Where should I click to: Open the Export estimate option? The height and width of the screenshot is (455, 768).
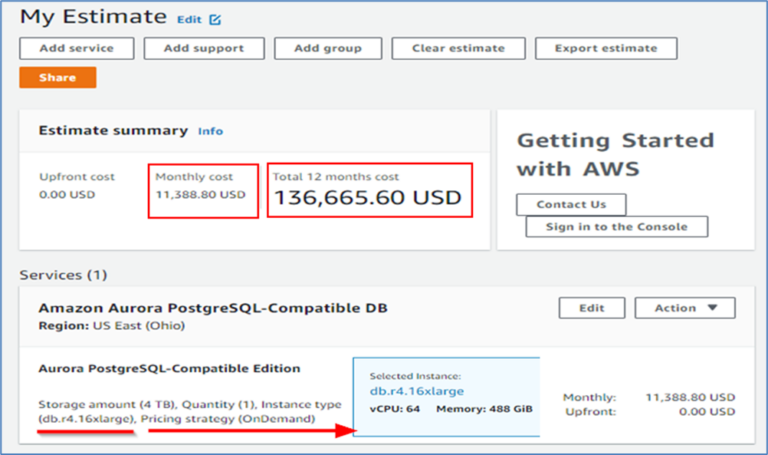click(607, 48)
